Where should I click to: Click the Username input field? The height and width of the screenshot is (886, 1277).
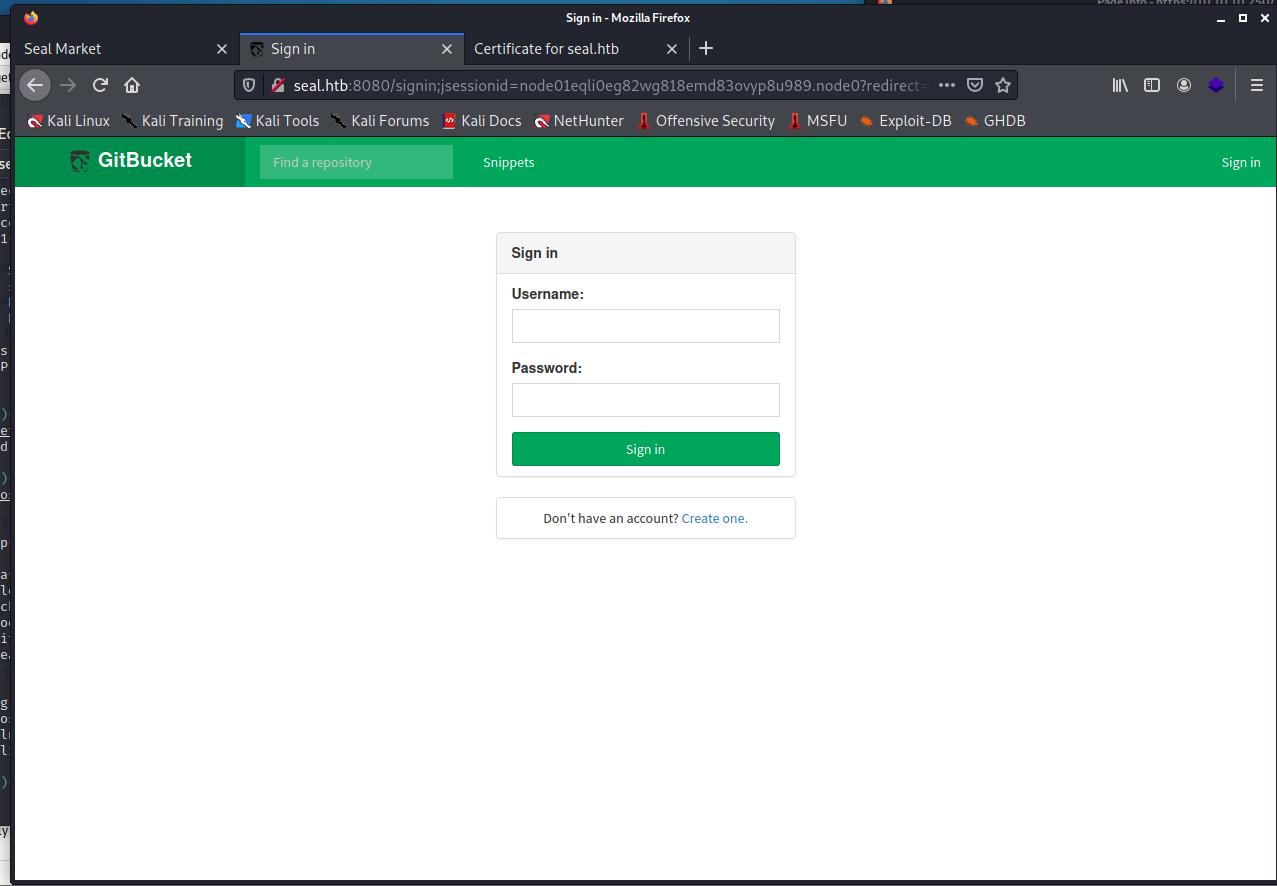pos(645,326)
